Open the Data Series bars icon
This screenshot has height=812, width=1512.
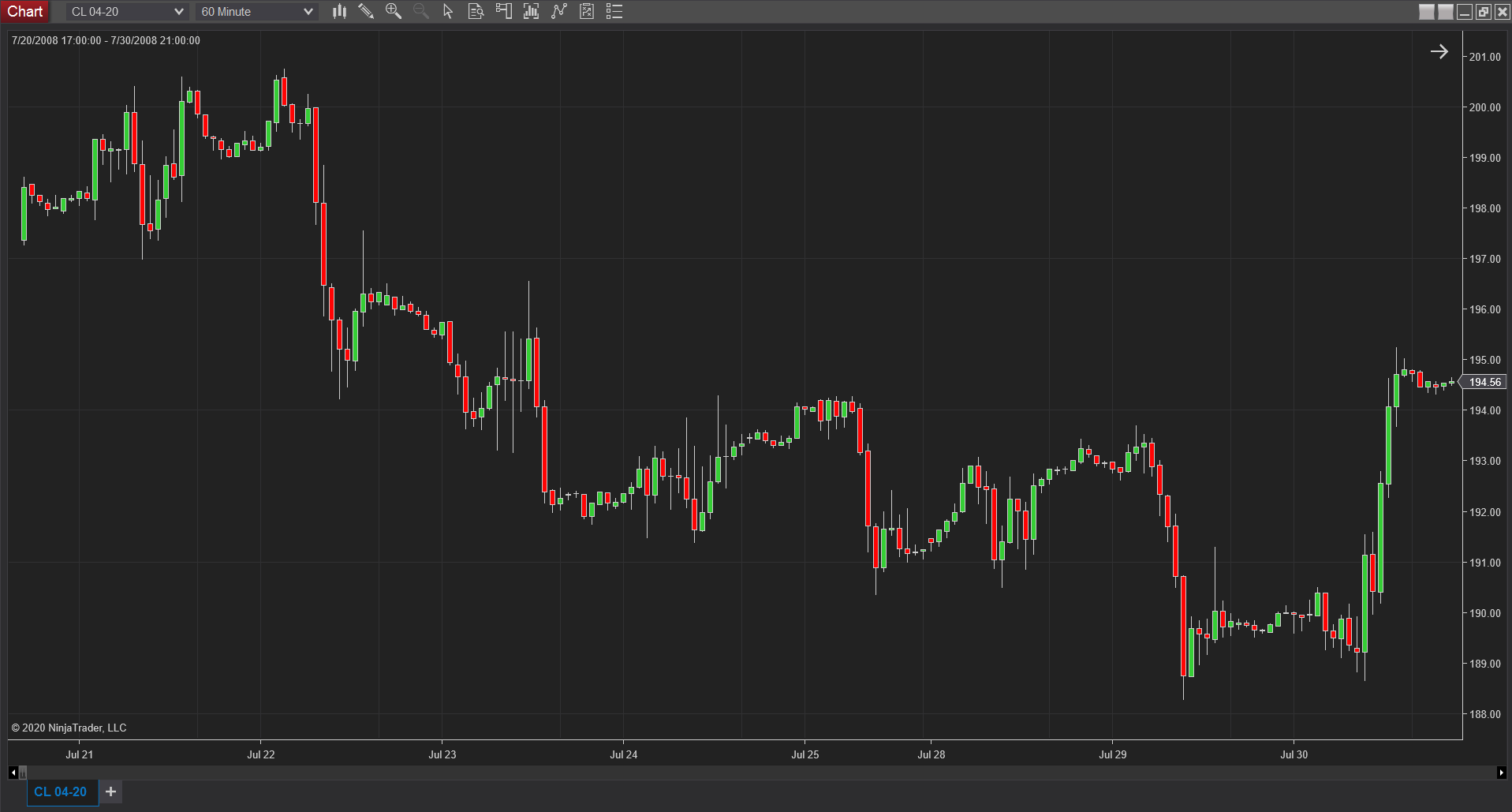click(x=531, y=11)
